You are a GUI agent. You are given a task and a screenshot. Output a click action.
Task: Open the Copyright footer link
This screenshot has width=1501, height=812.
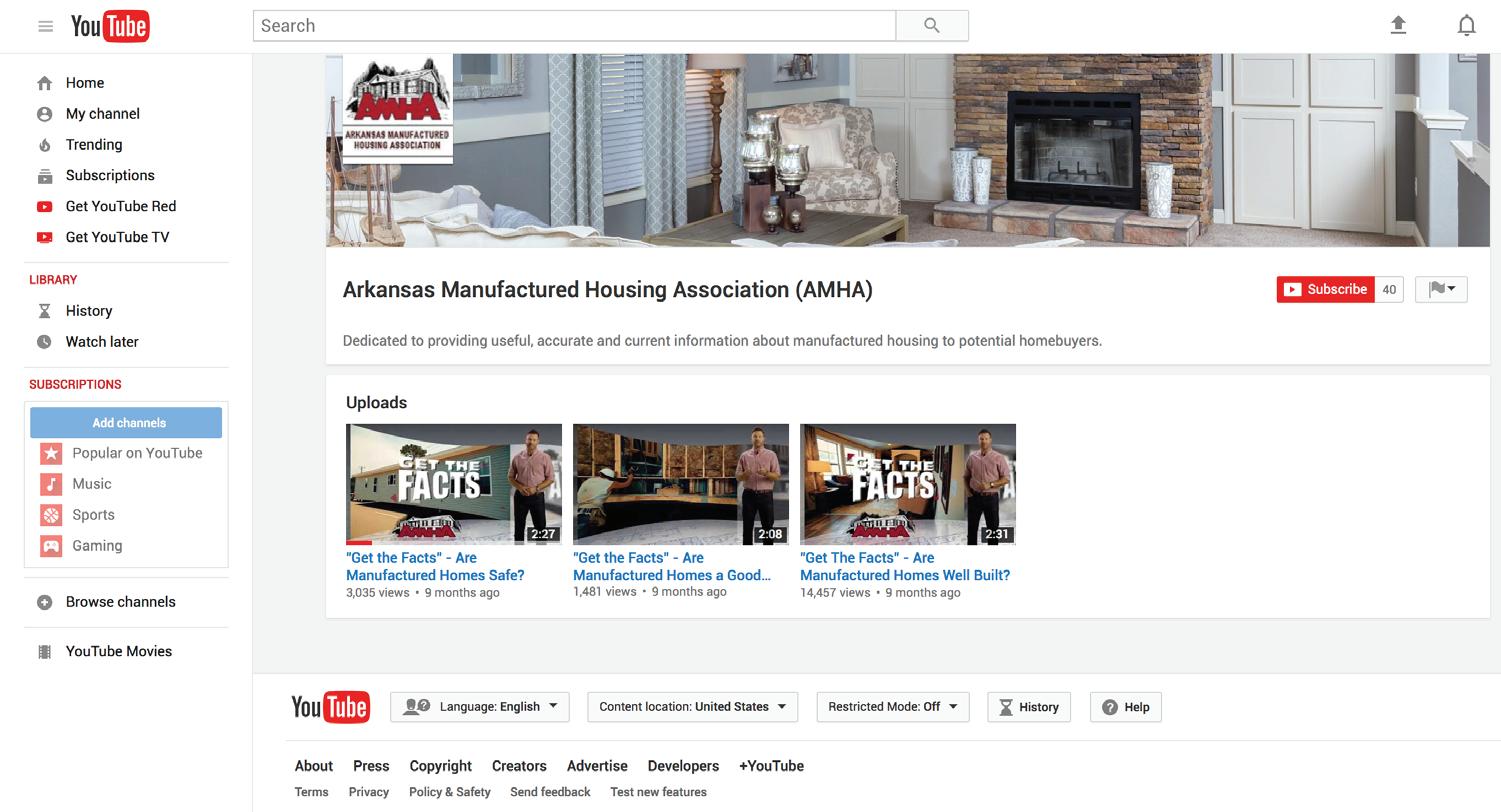(x=440, y=766)
